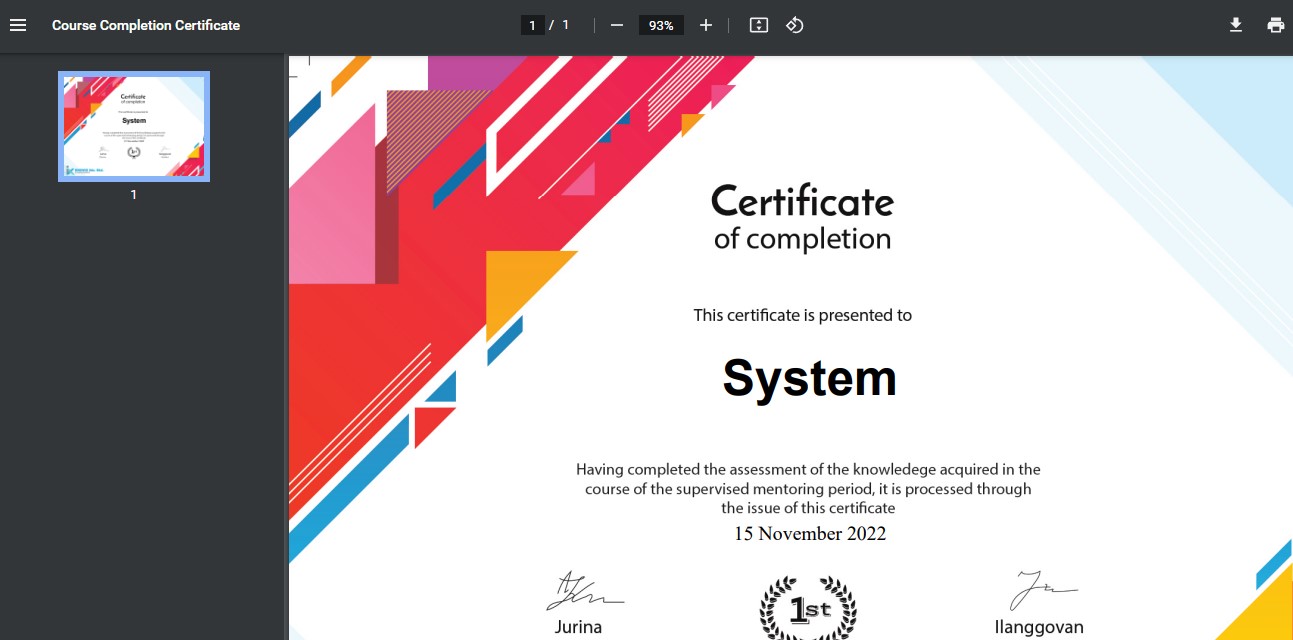Image resolution: width=1293 pixels, height=640 pixels.
Task: Print the certificate using the printer icon
Action: 1275,25
